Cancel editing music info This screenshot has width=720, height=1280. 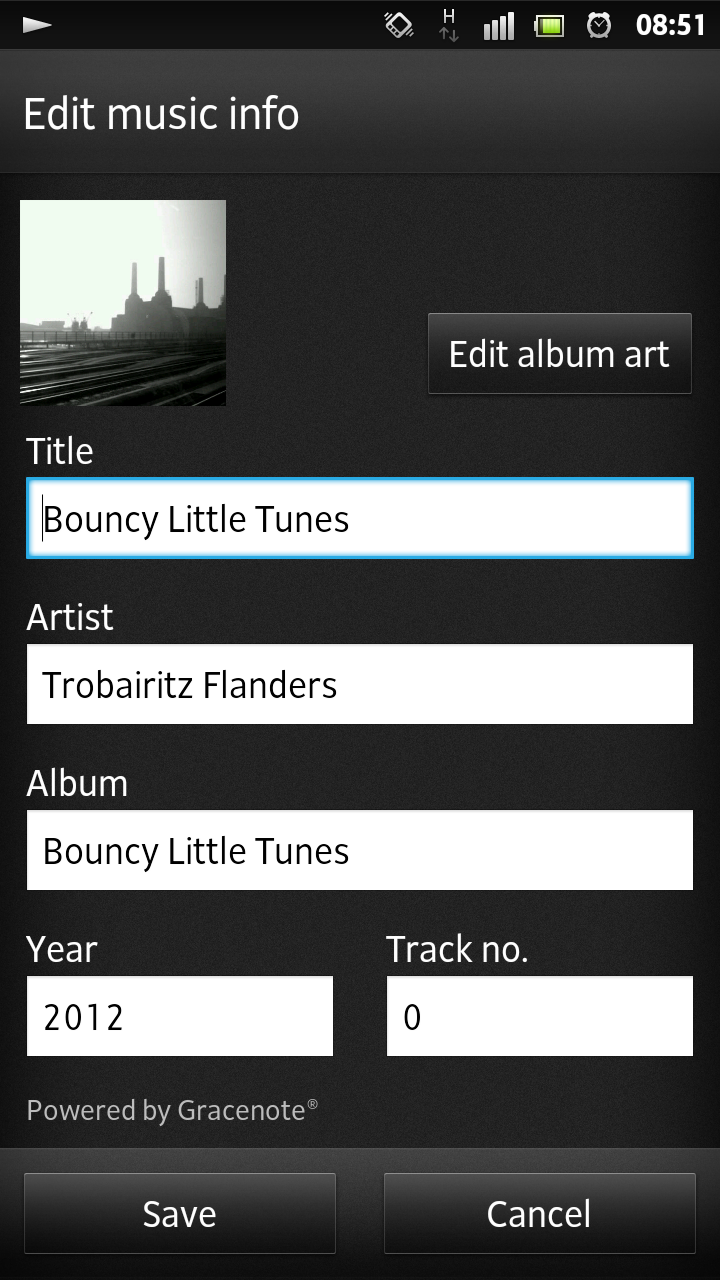(540, 1214)
